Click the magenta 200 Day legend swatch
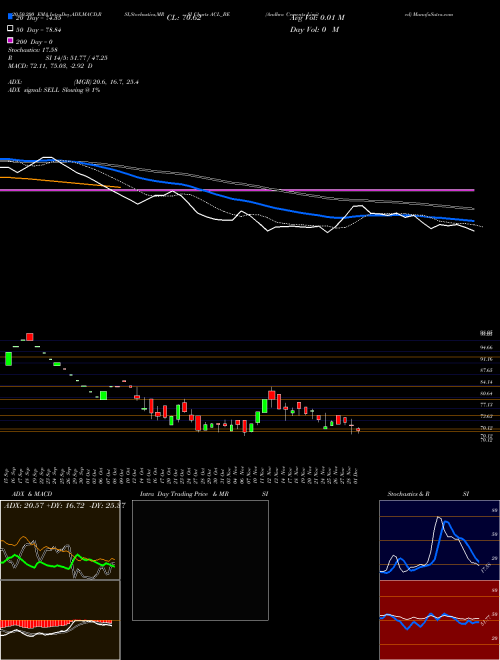Viewport: 500px width, 660px height. point(10,40)
